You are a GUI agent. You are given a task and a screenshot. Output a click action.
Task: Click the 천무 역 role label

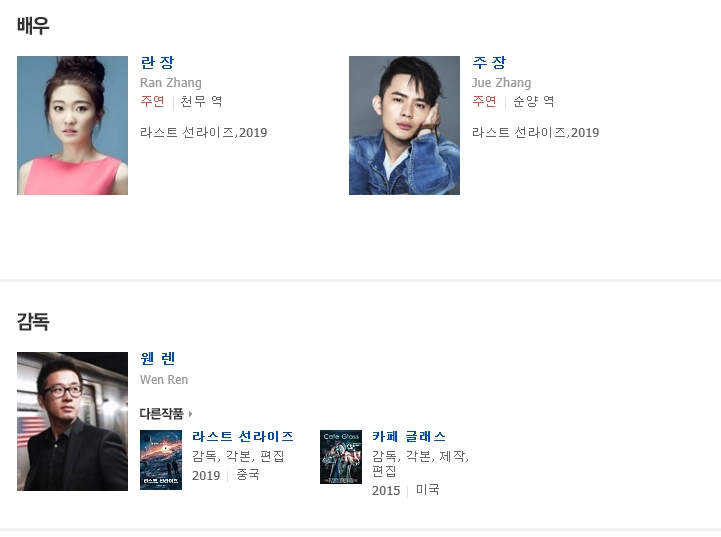click(x=201, y=101)
